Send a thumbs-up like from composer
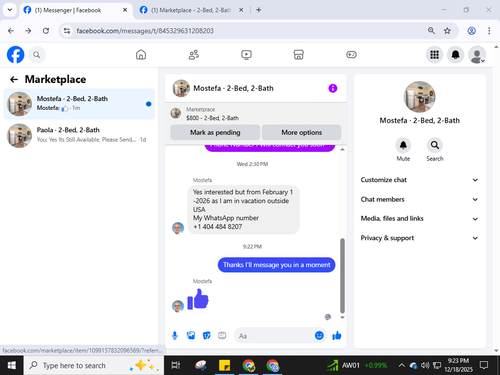The height and width of the screenshot is (375, 500). coord(337,336)
